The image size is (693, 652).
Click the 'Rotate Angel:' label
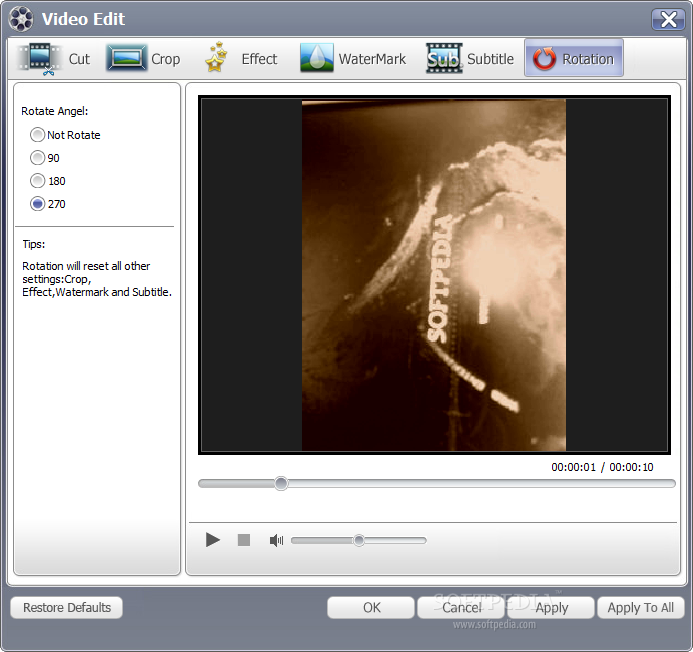(55, 111)
